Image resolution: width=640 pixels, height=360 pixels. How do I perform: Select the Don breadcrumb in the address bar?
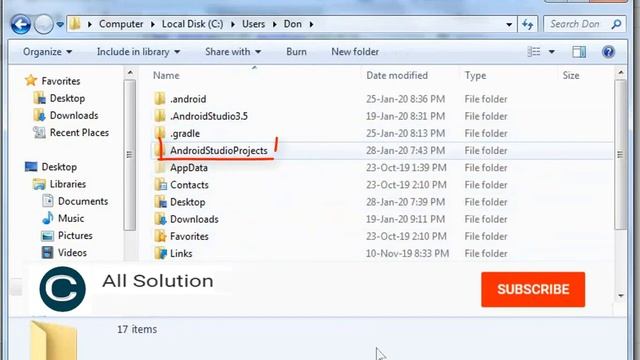[292, 24]
